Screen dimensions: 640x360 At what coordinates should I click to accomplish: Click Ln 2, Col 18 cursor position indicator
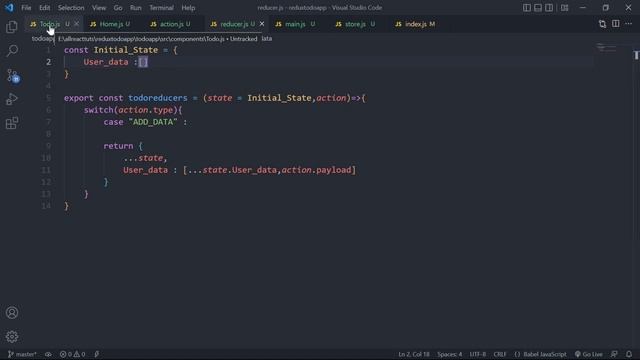[414, 354]
